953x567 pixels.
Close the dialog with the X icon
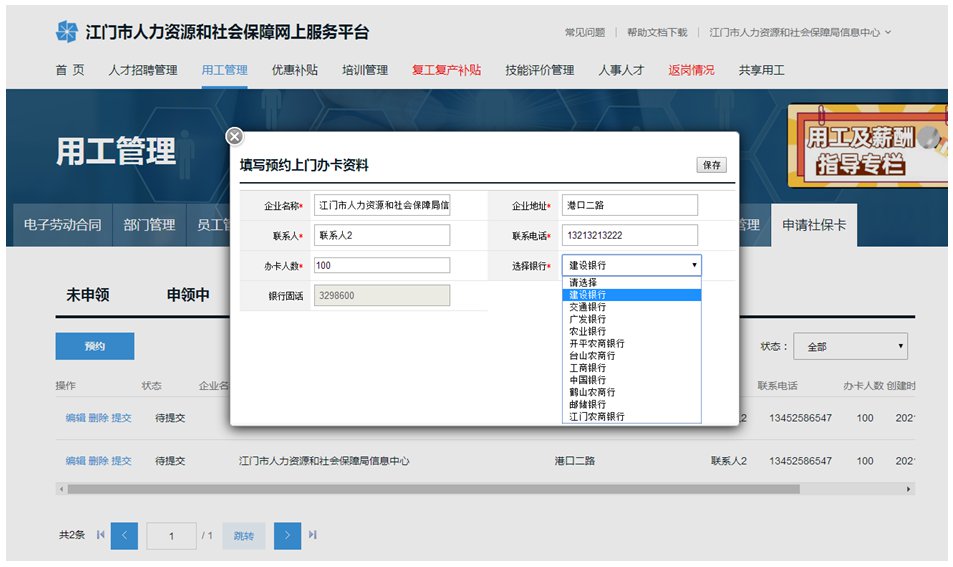[234, 137]
